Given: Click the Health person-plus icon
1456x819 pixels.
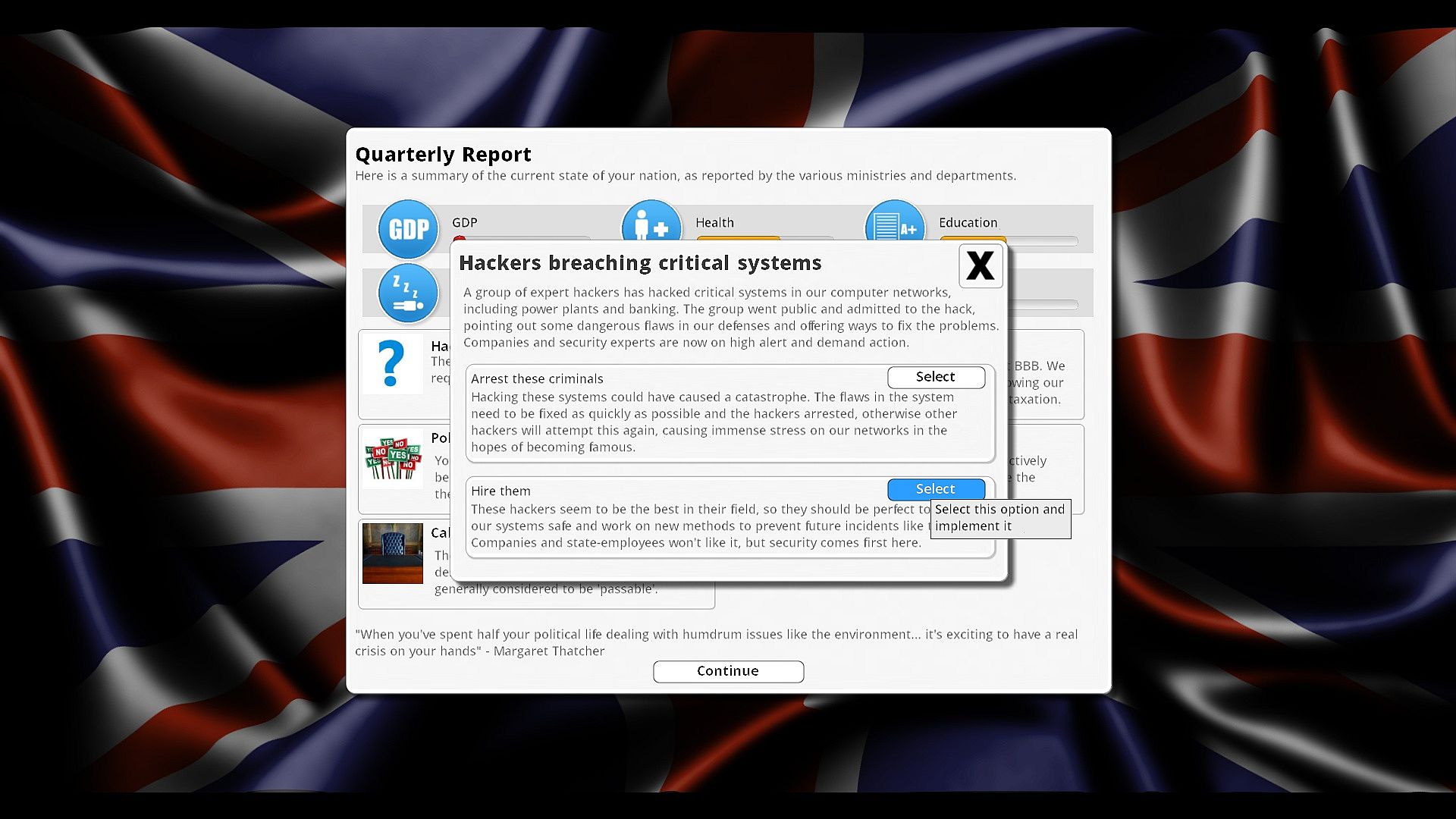Looking at the screenshot, I should click(651, 221).
